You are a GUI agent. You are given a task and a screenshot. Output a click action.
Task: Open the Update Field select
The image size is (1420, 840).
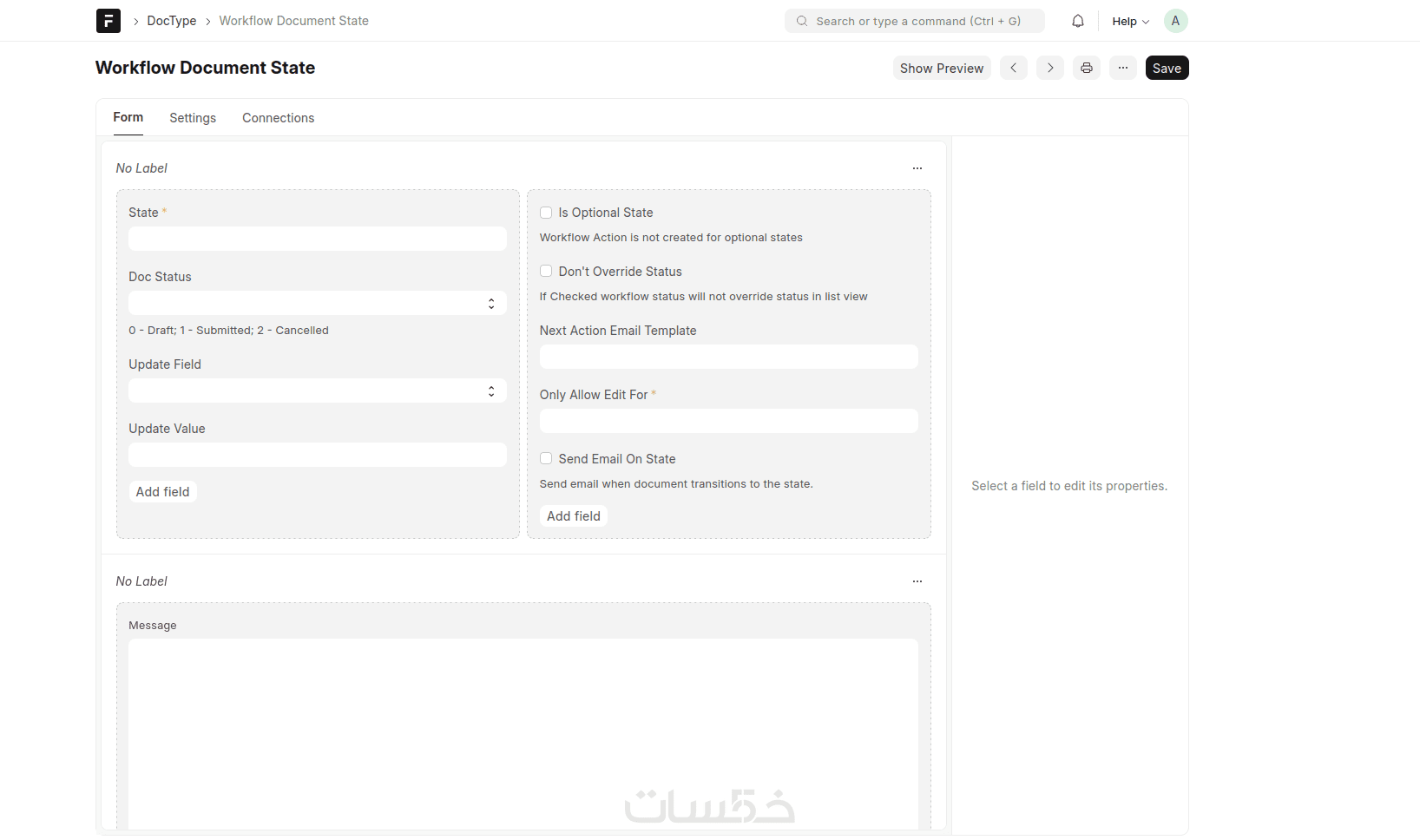pos(318,390)
